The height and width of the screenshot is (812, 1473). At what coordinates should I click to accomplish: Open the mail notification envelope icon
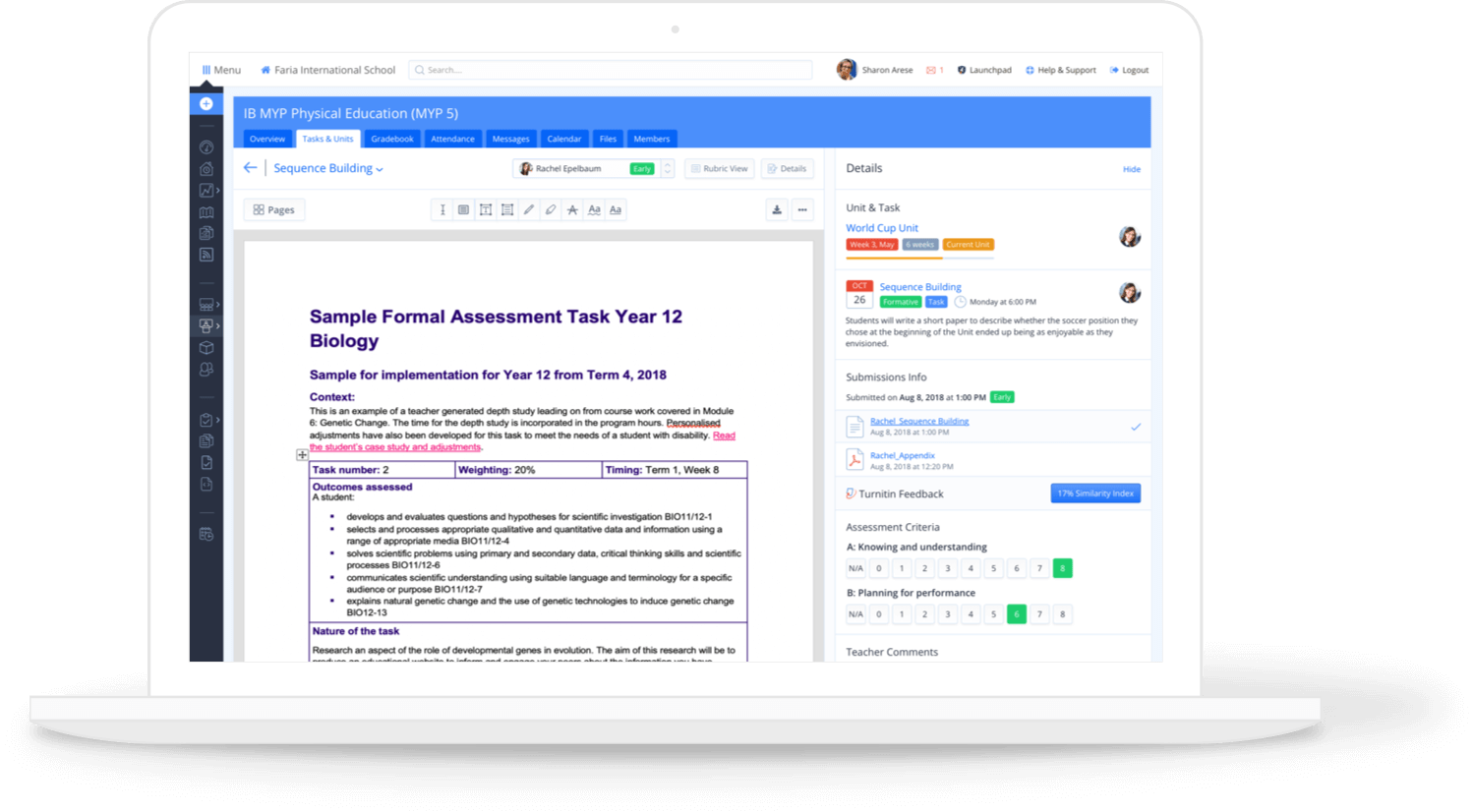coord(931,70)
